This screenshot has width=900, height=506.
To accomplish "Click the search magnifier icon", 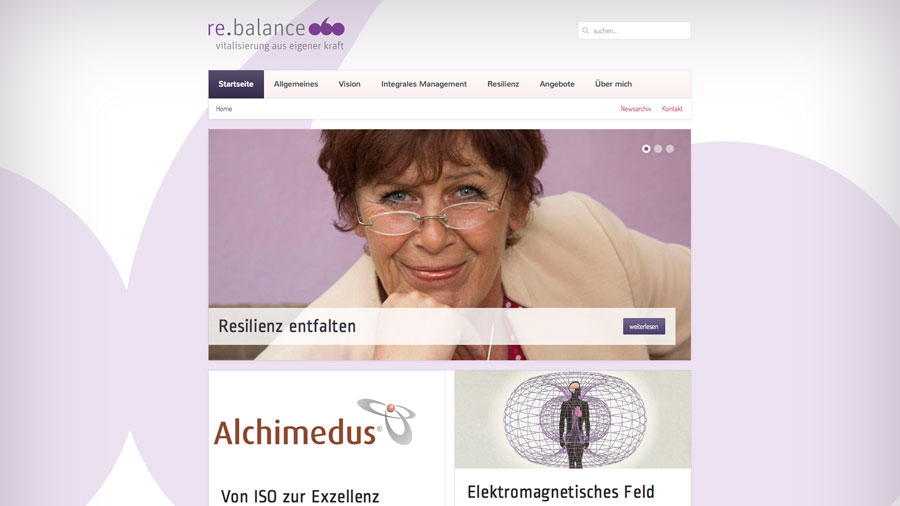I will tap(585, 30).
